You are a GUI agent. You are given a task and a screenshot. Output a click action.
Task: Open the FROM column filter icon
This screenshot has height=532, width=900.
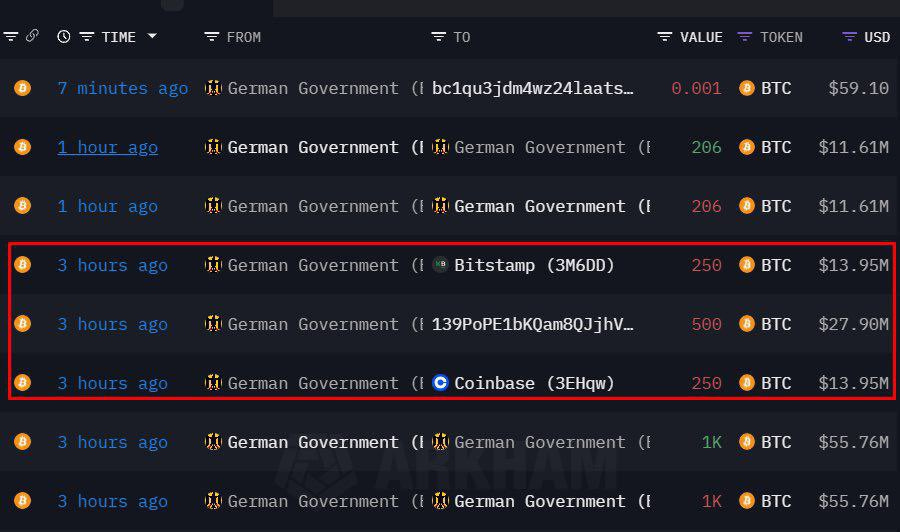click(211, 37)
